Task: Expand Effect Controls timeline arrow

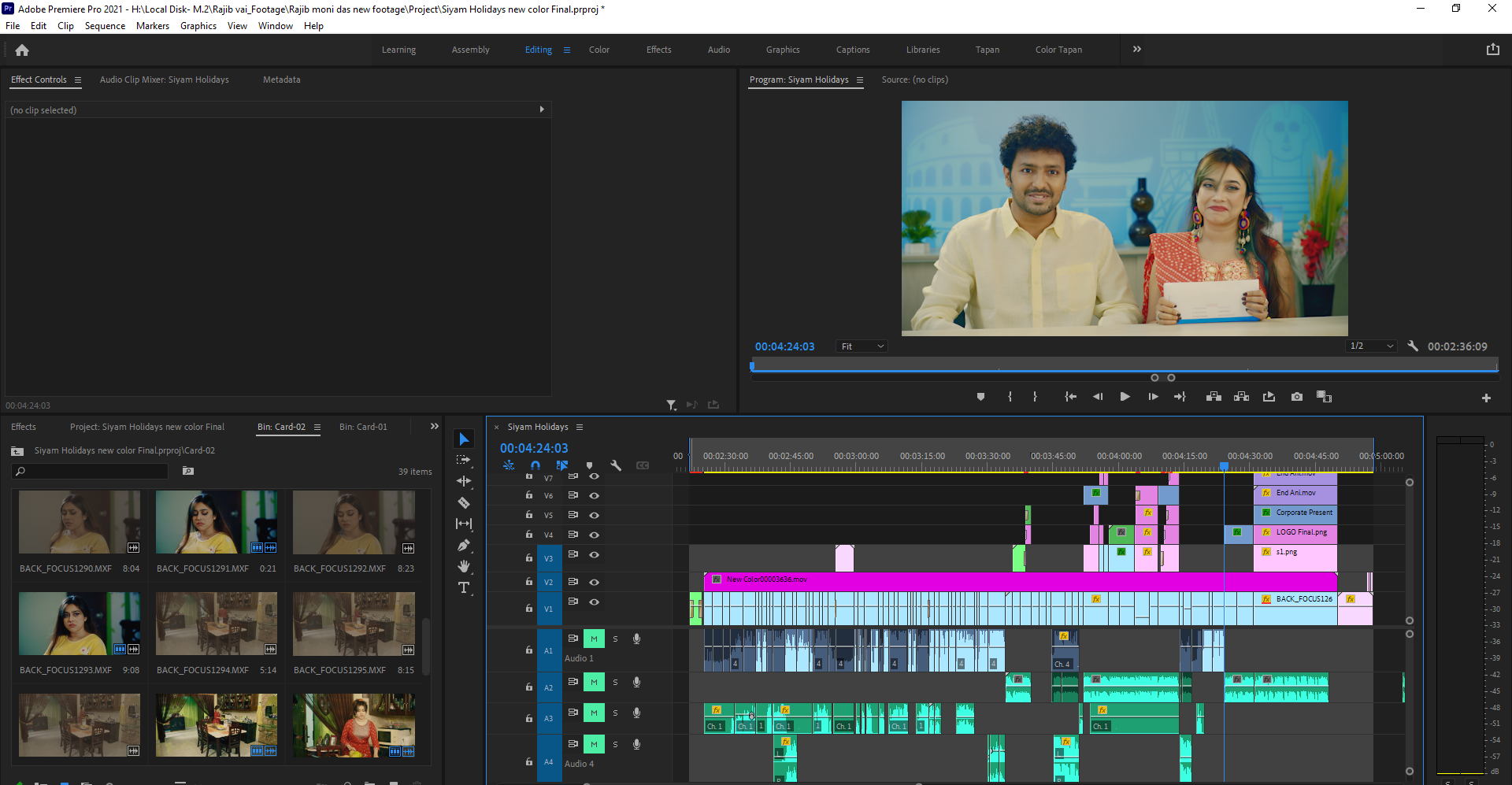Action: coord(542,109)
